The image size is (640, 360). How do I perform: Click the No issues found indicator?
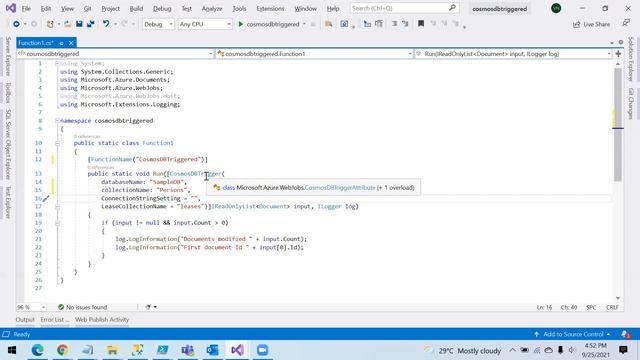pyautogui.click(x=82, y=307)
